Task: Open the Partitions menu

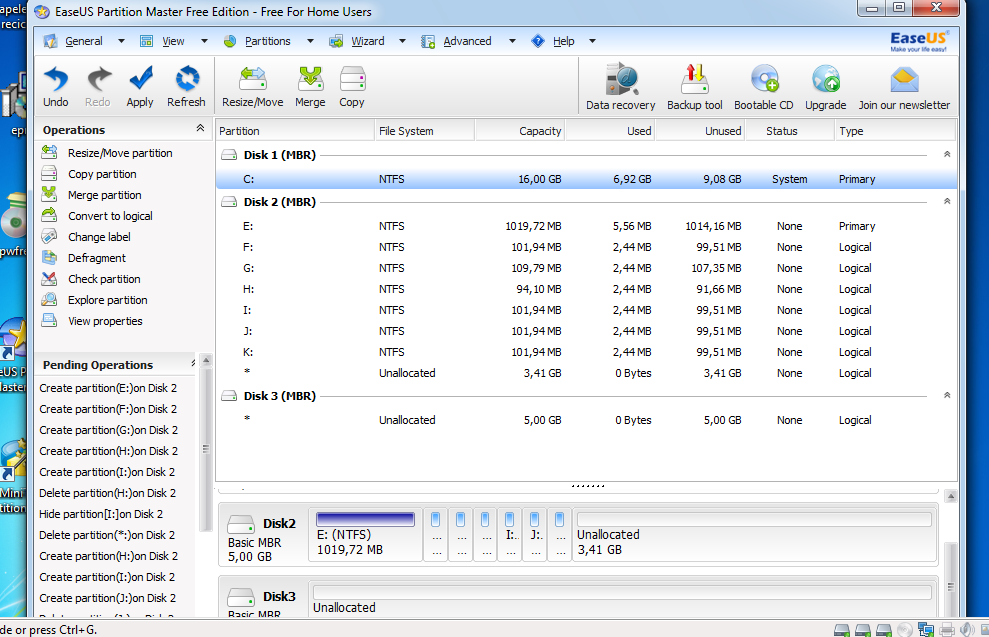Action: [x=267, y=41]
